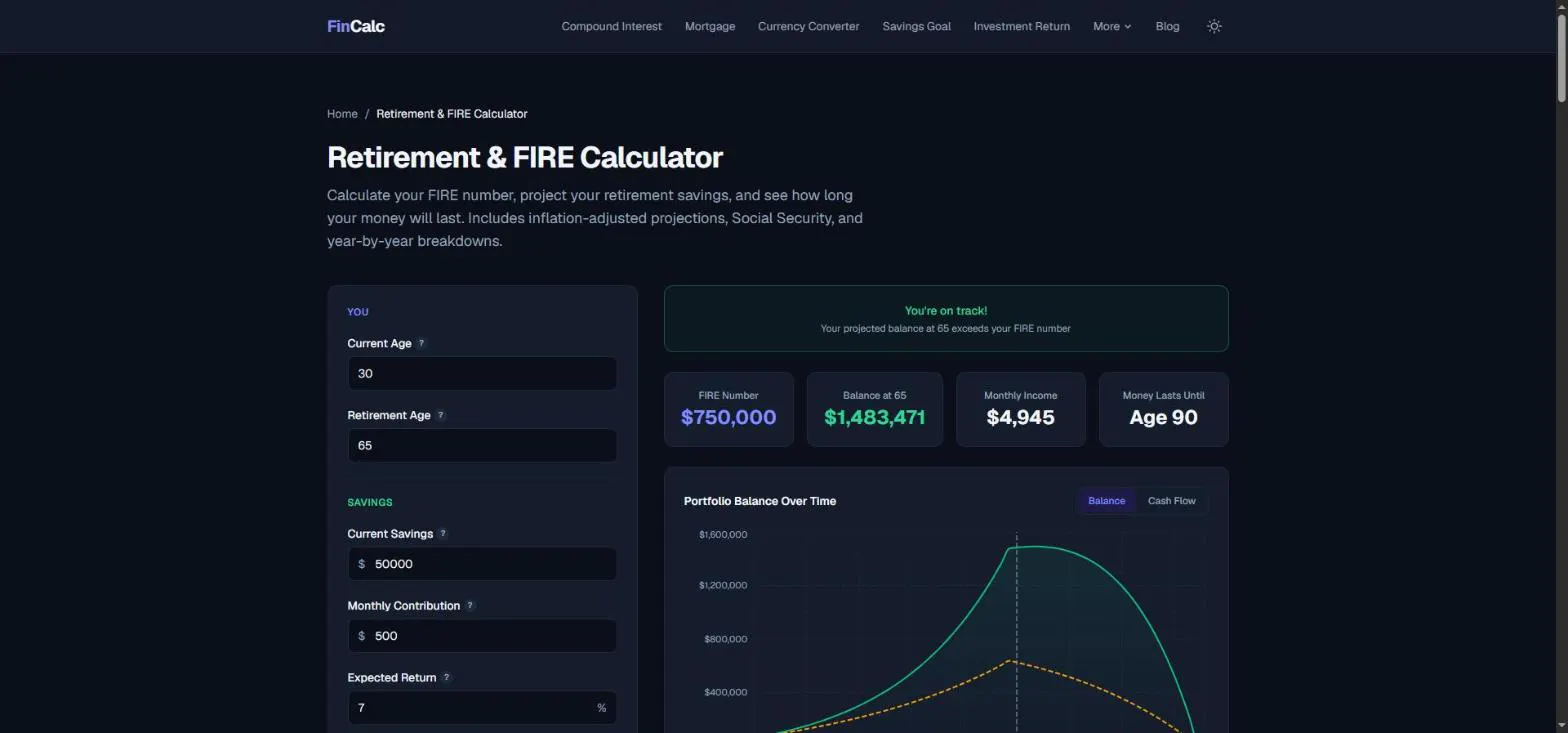The height and width of the screenshot is (733, 1568).
Task: Click the Money Lasts Until Age 90 value
Action: (x=1163, y=417)
